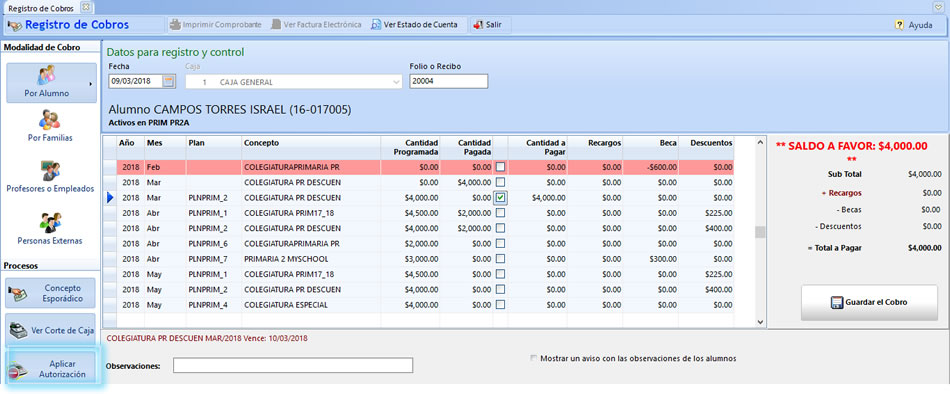Check the Abr PLNPRIM_1 row checkbox
Viewport: 950px width, 394px height.
pos(500,213)
